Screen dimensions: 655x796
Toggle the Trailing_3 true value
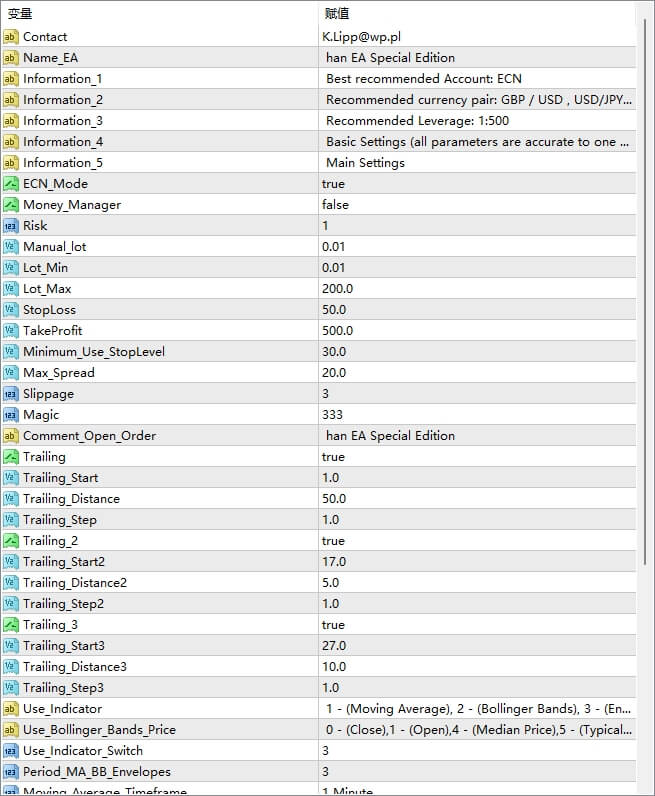coord(334,625)
